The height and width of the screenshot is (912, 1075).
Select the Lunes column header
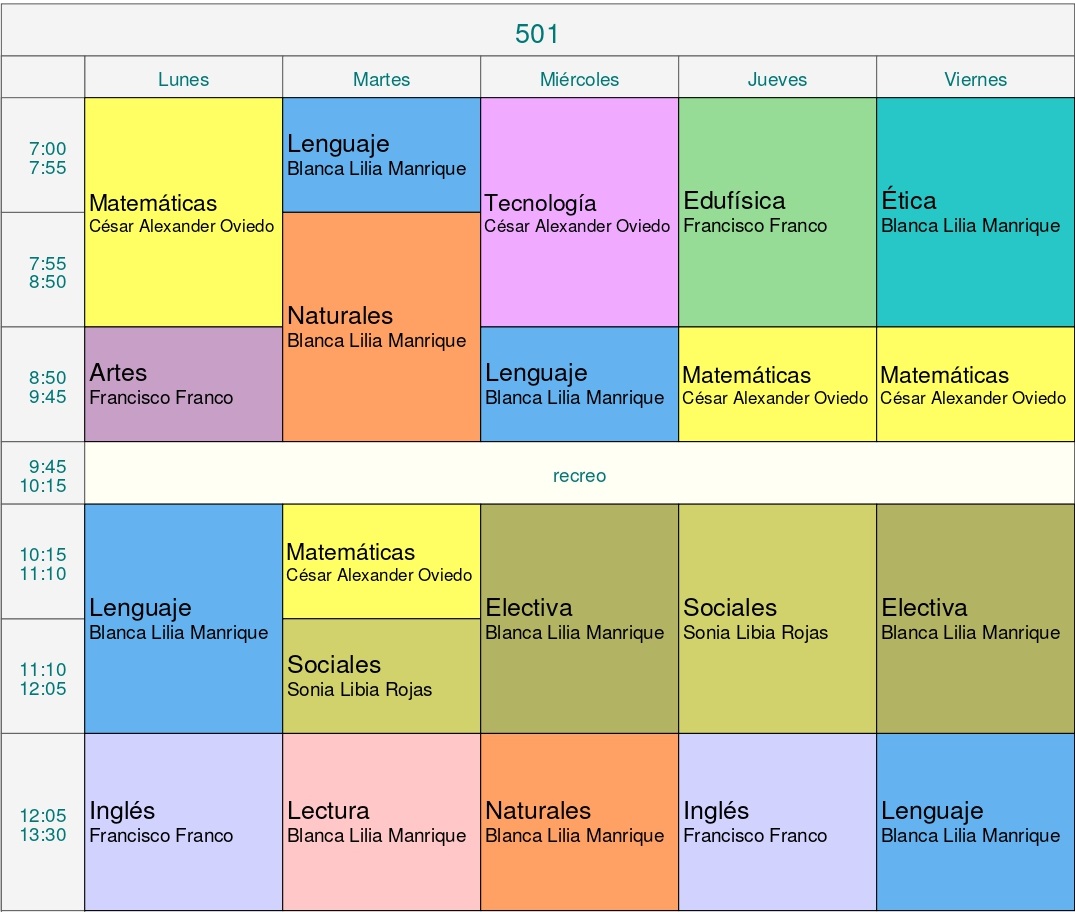[x=184, y=79]
